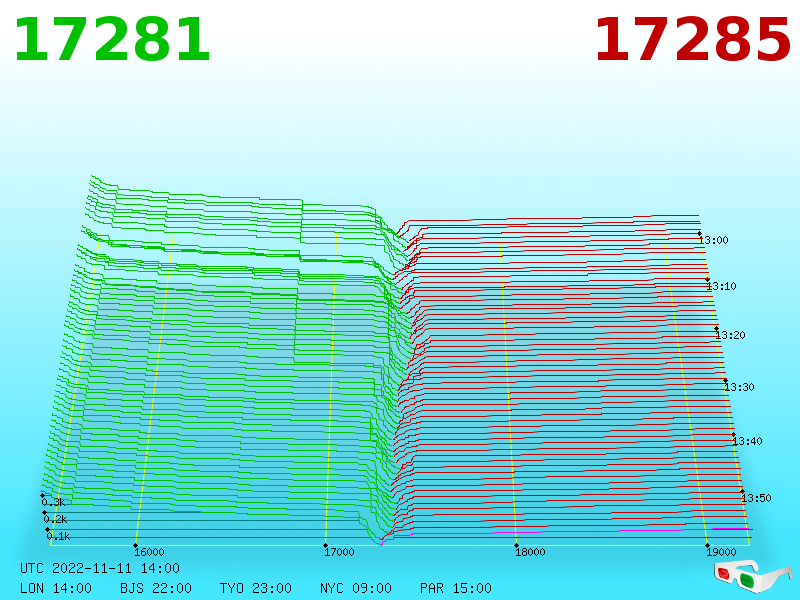
Task: Click the UTC 2022-11-11 14:00 timestamp
Action: click(100, 568)
